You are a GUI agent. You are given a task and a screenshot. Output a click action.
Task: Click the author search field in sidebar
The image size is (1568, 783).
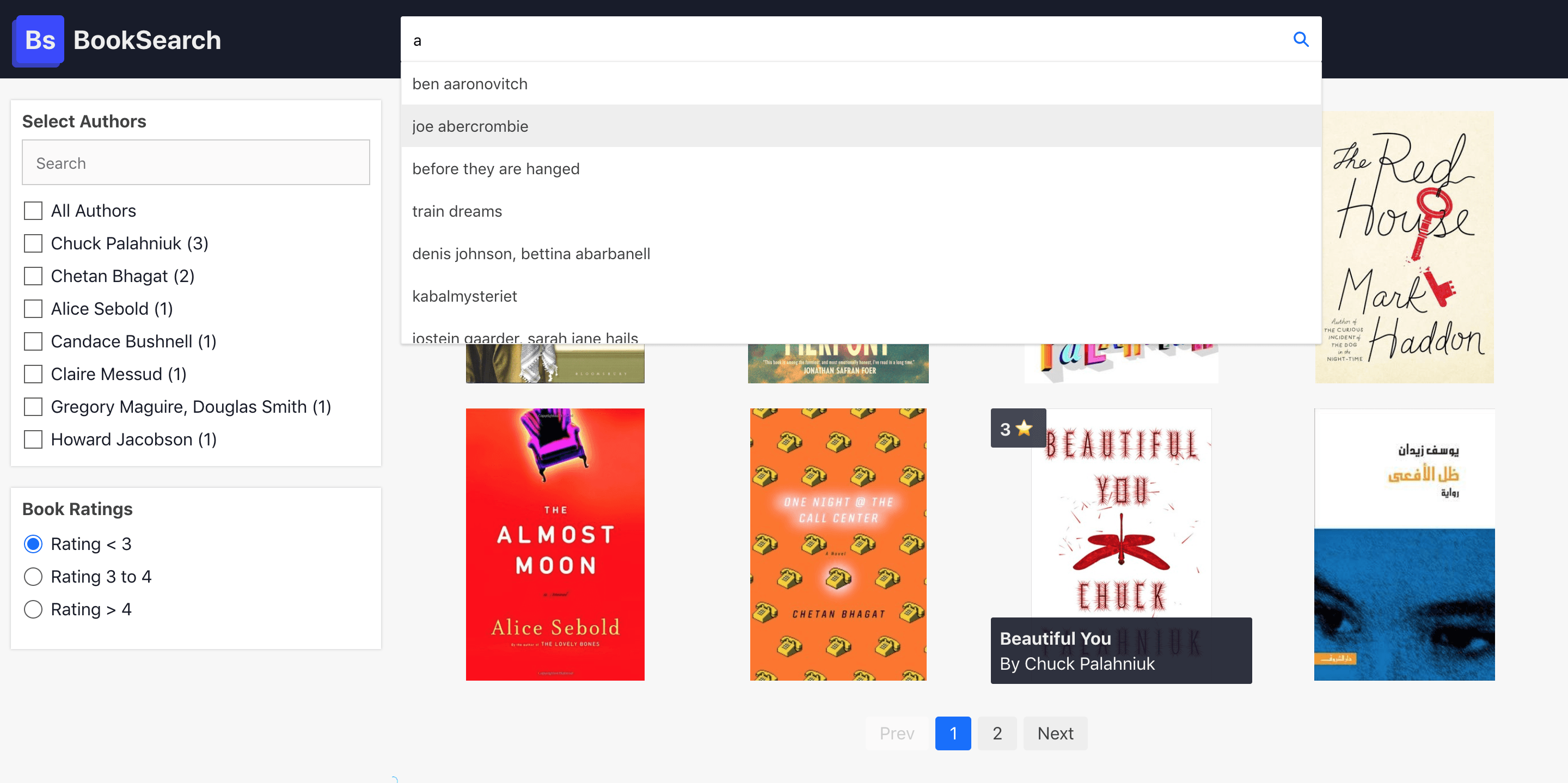(x=195, y=162)
